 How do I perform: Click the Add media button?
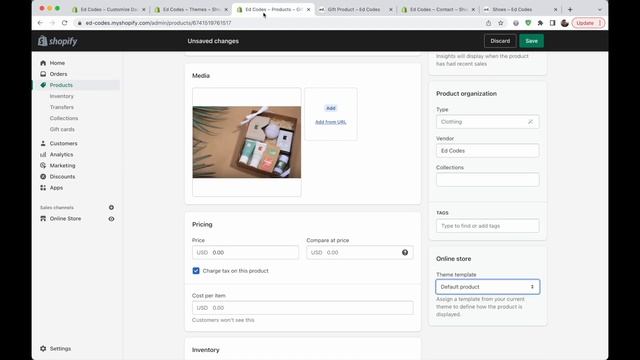[x=331, y=108]
